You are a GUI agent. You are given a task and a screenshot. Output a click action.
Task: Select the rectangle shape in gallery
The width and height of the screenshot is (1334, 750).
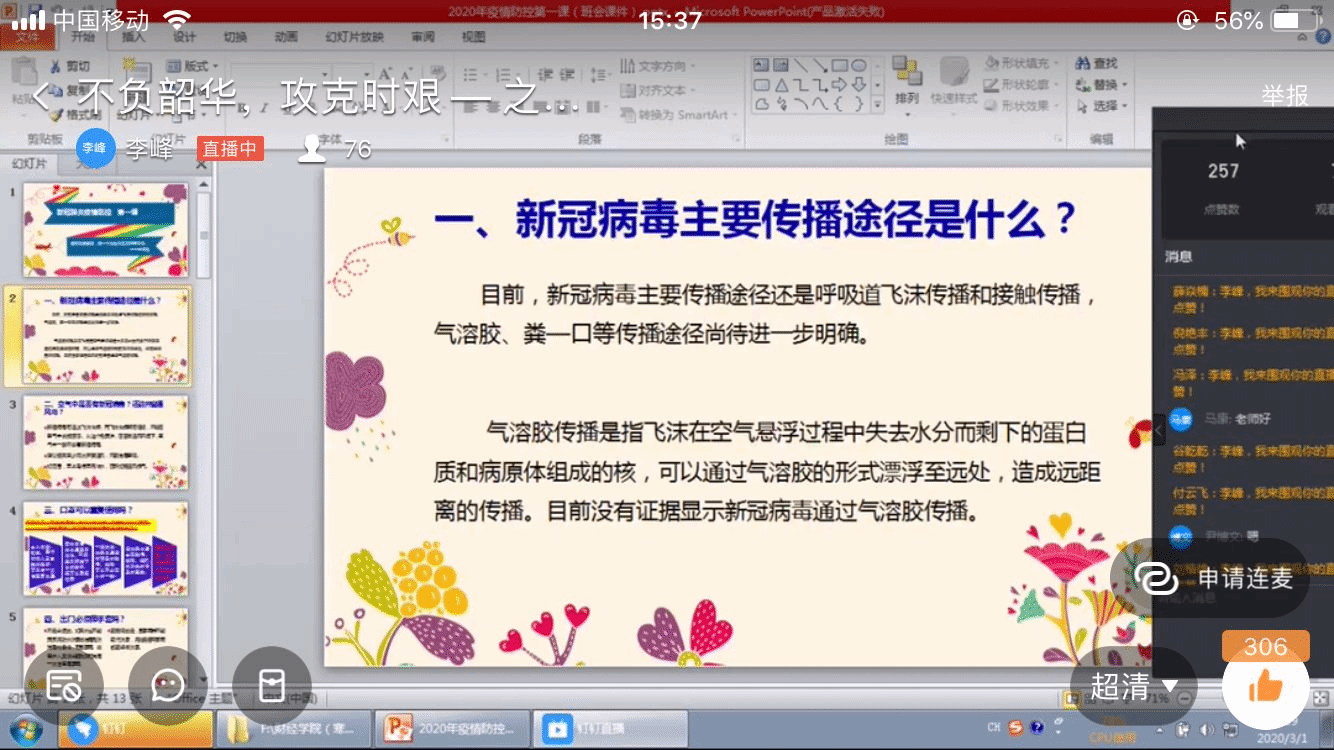[842, 65]
